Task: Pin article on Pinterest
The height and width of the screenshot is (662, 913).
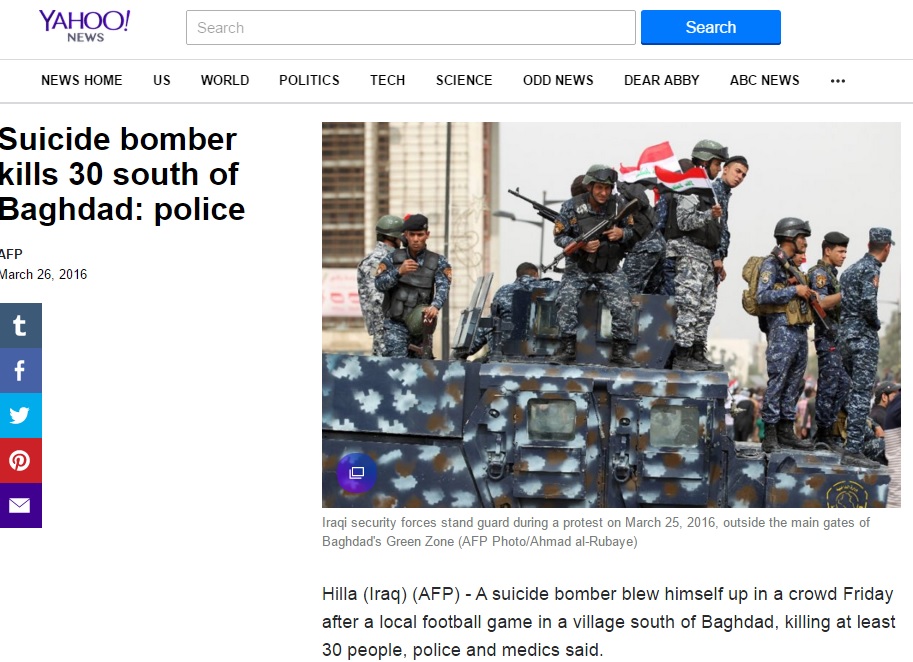Action: pos(20,460)
